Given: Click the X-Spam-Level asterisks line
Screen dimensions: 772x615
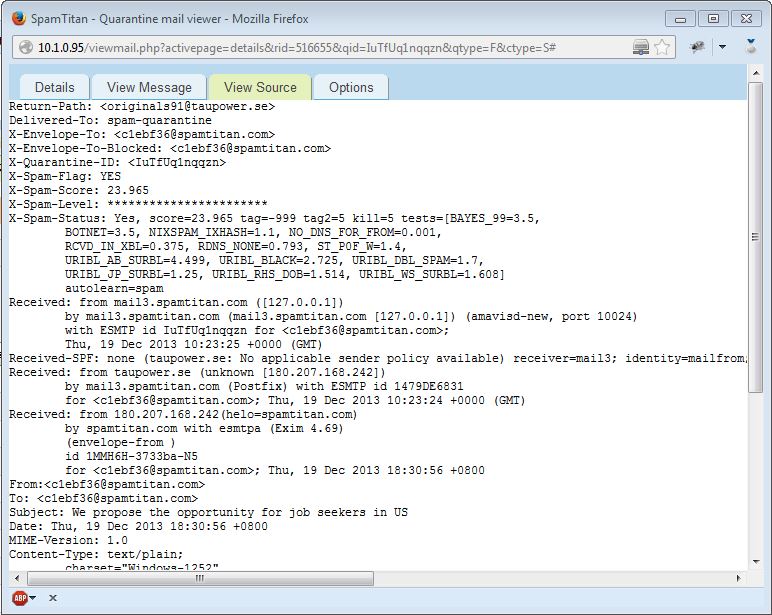Looking at the screenshot, I should pos(138,204).
